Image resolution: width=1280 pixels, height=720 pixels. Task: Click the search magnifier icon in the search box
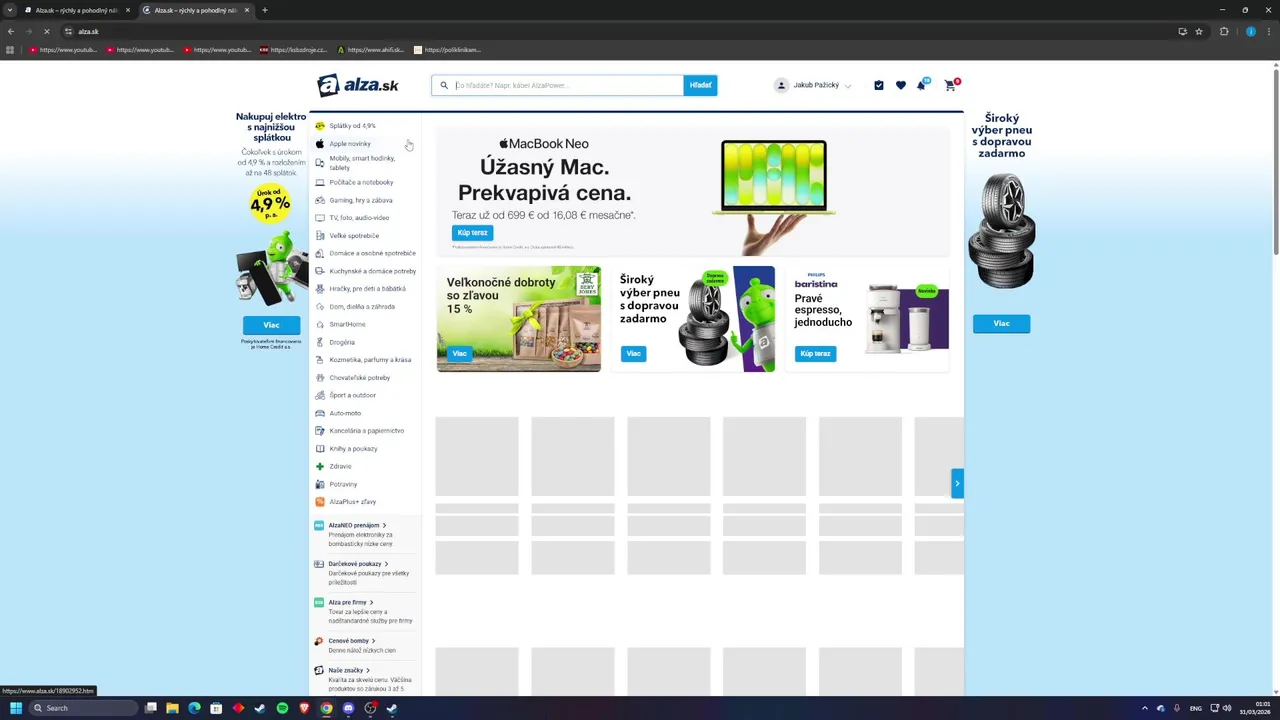coord(444,85)
